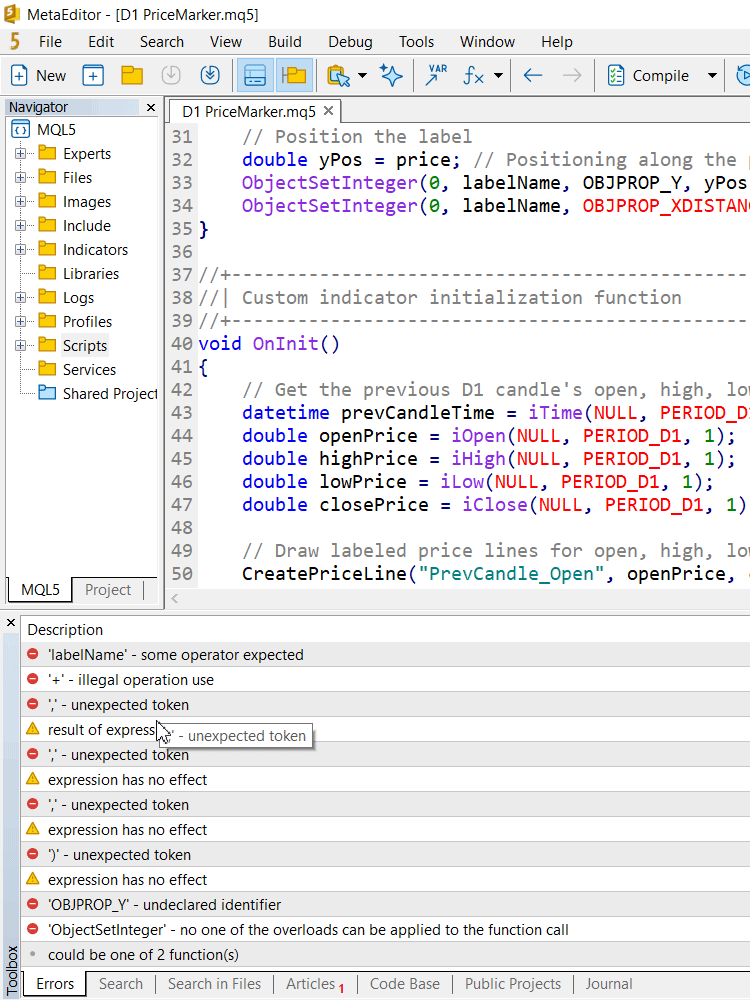Switch to the Public Projects tab

[513, 984]
